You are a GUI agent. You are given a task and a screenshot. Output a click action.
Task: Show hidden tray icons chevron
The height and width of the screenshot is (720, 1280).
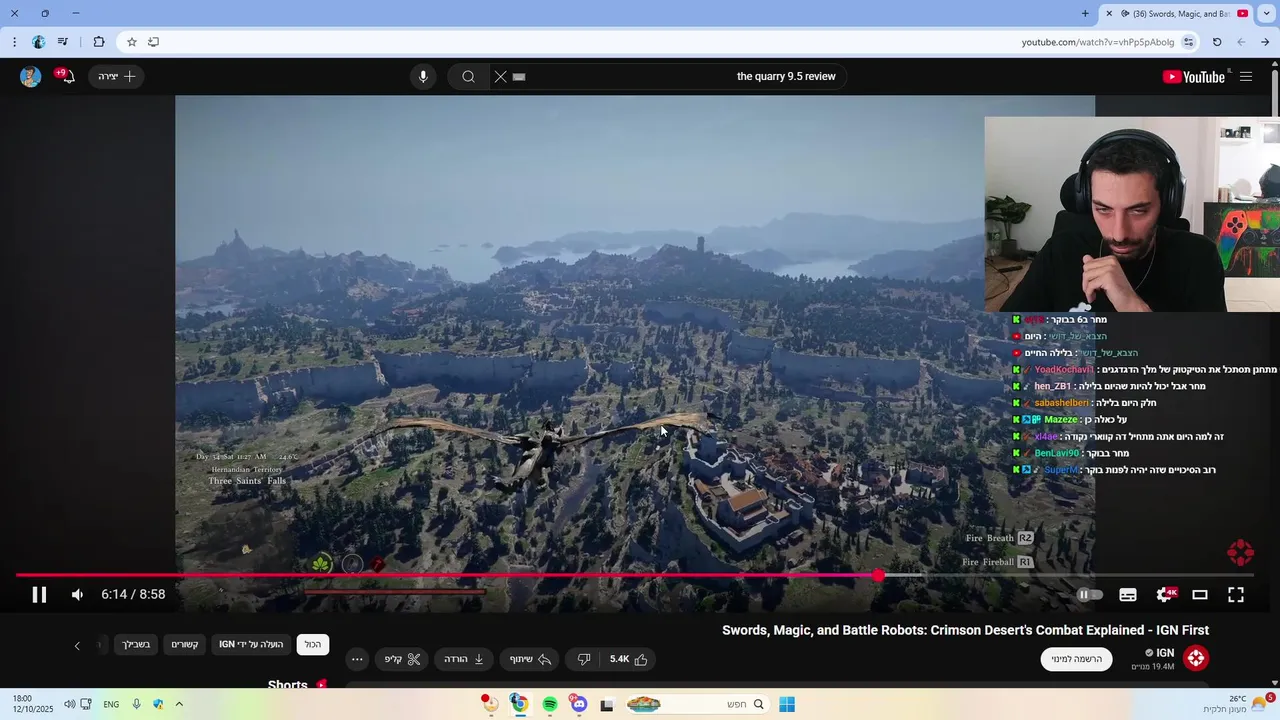click(x=179, y=704)
